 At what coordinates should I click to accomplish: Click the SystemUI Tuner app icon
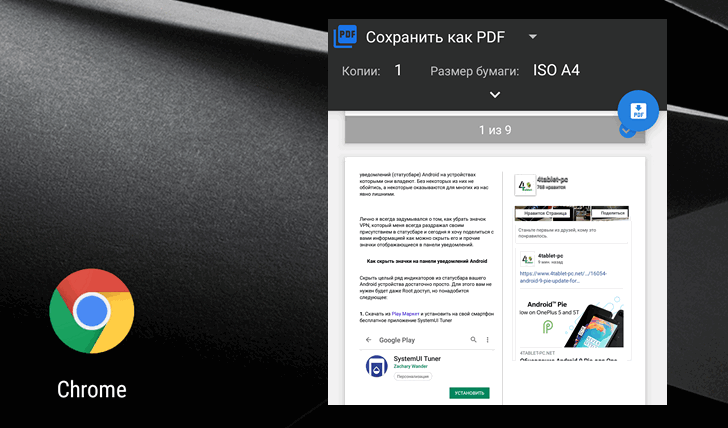tap(377, 367)
